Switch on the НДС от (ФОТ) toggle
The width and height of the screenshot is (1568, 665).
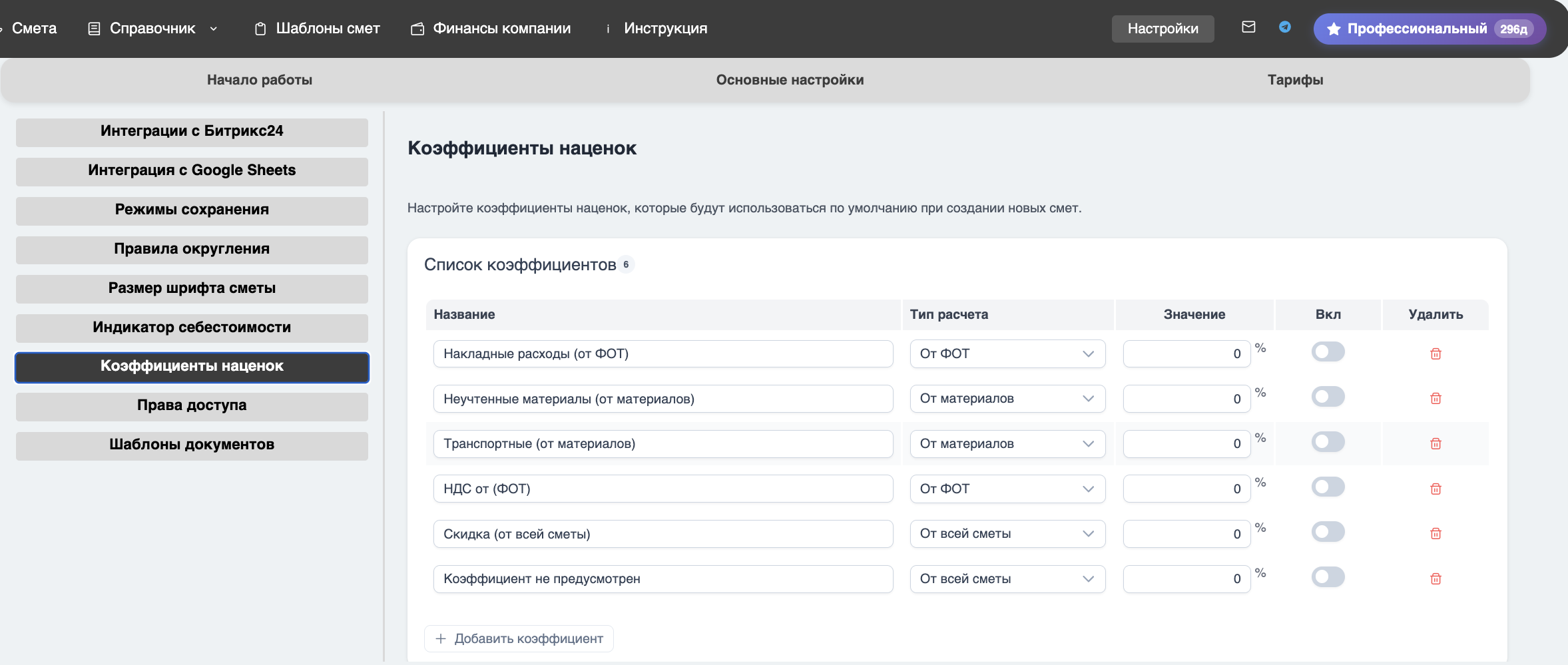[x=1328, y=487]
